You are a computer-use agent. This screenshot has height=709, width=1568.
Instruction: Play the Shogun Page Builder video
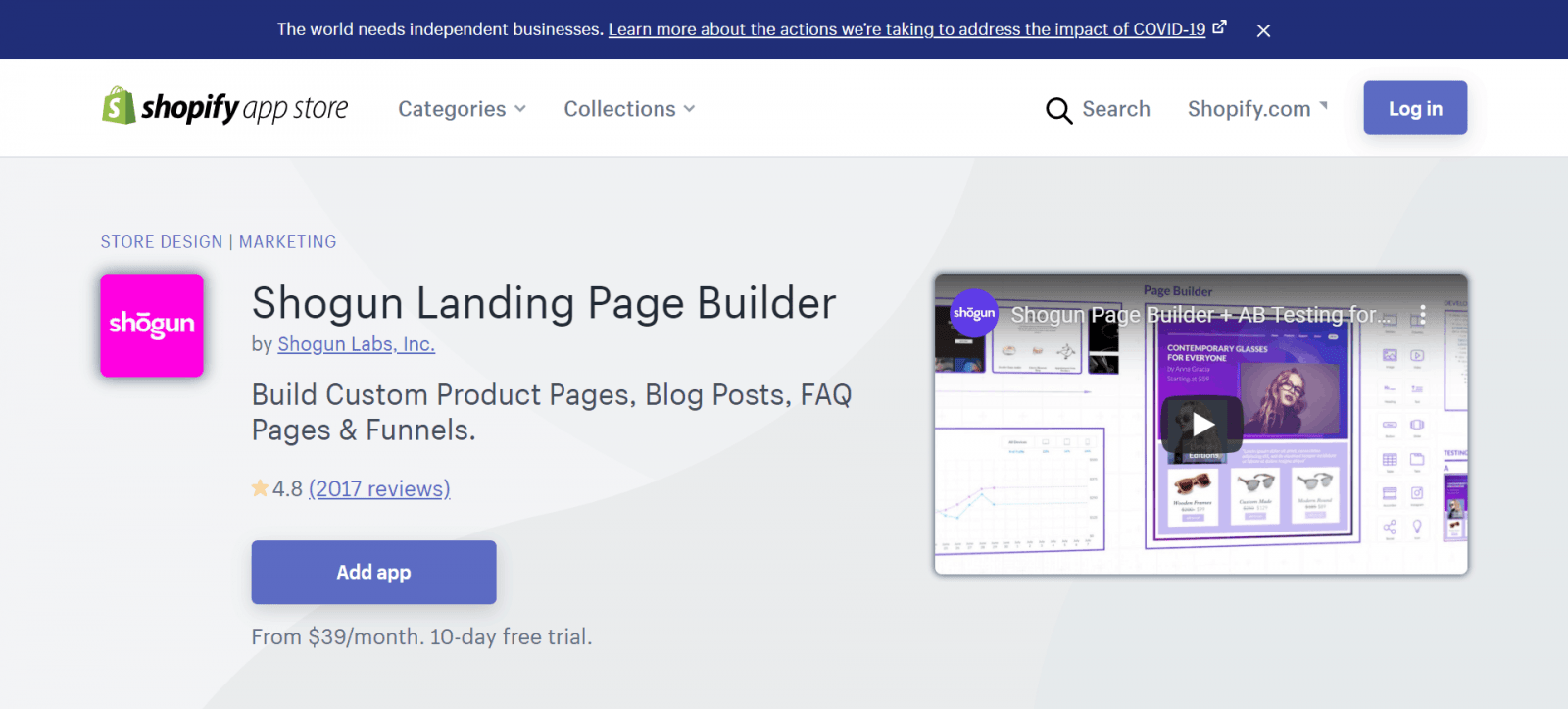click(1202, 424)
